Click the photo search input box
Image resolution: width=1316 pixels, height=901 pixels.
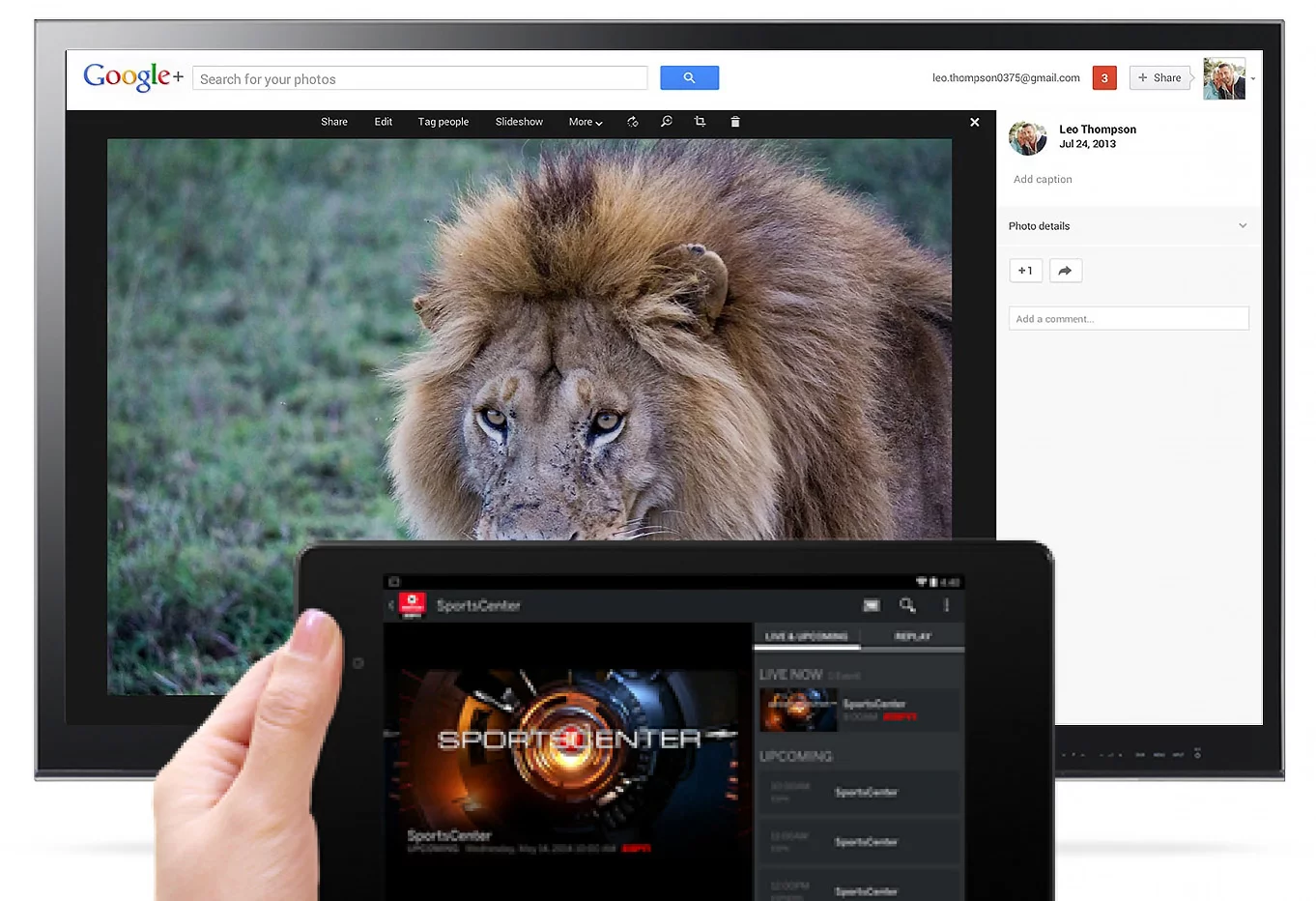coord(419,78)
